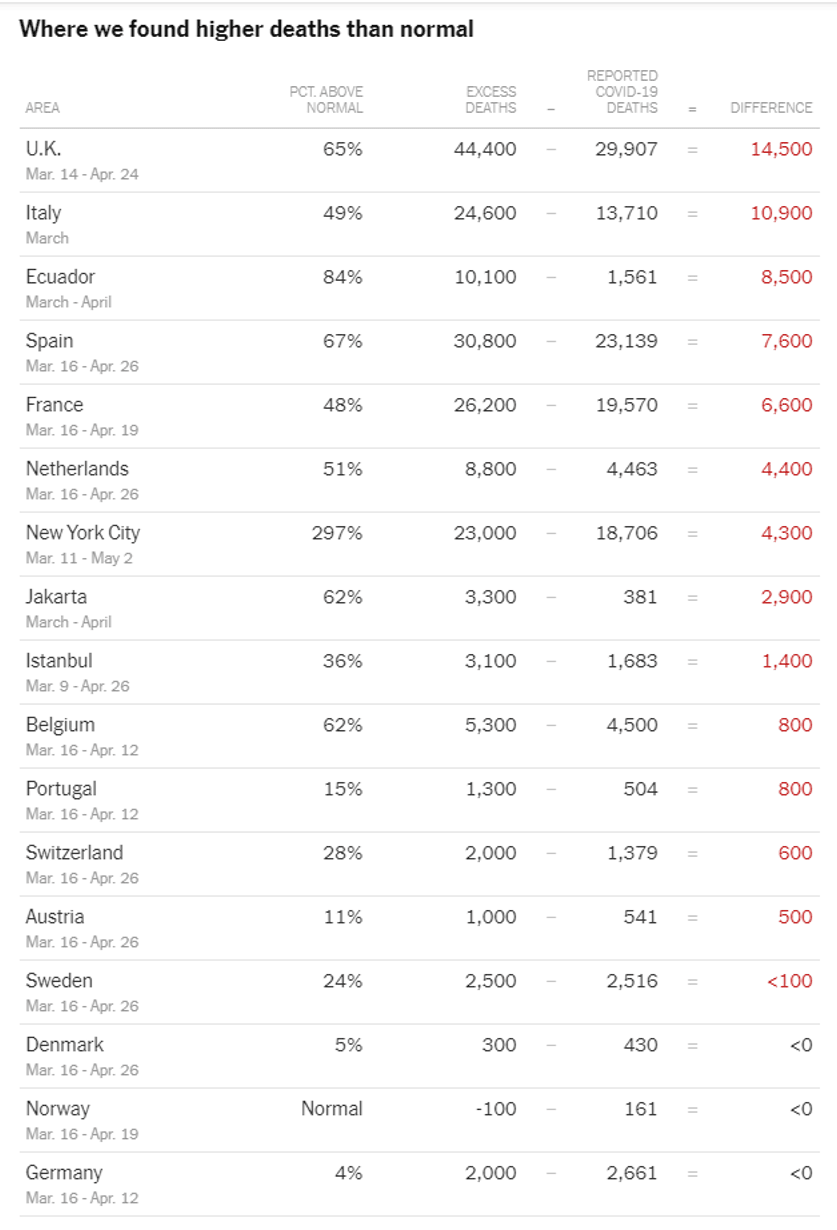Click the AREA column header
The width and height of the screenshot is (837, 1230).
coord(42,108)
